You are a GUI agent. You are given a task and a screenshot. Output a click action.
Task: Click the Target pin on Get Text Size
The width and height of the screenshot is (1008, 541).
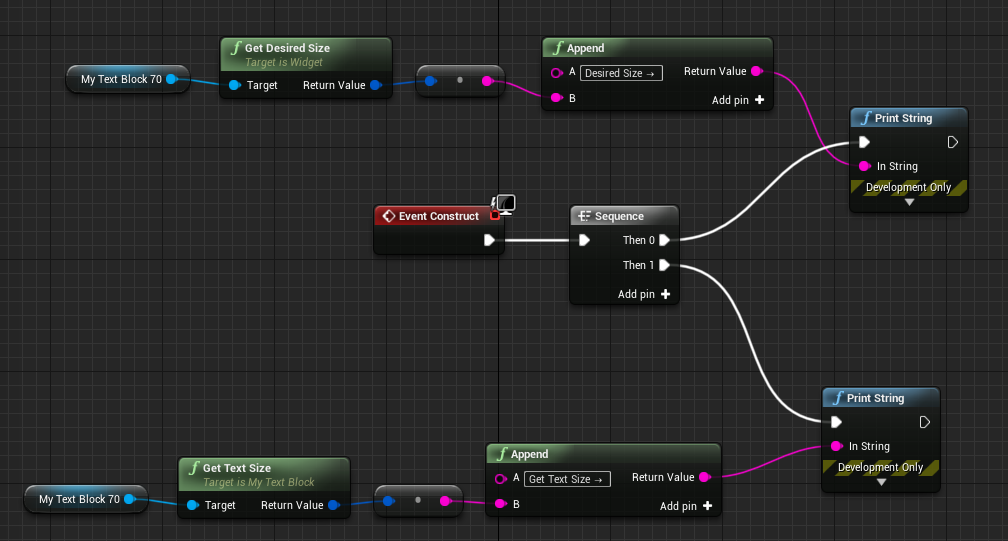point(192,505)
